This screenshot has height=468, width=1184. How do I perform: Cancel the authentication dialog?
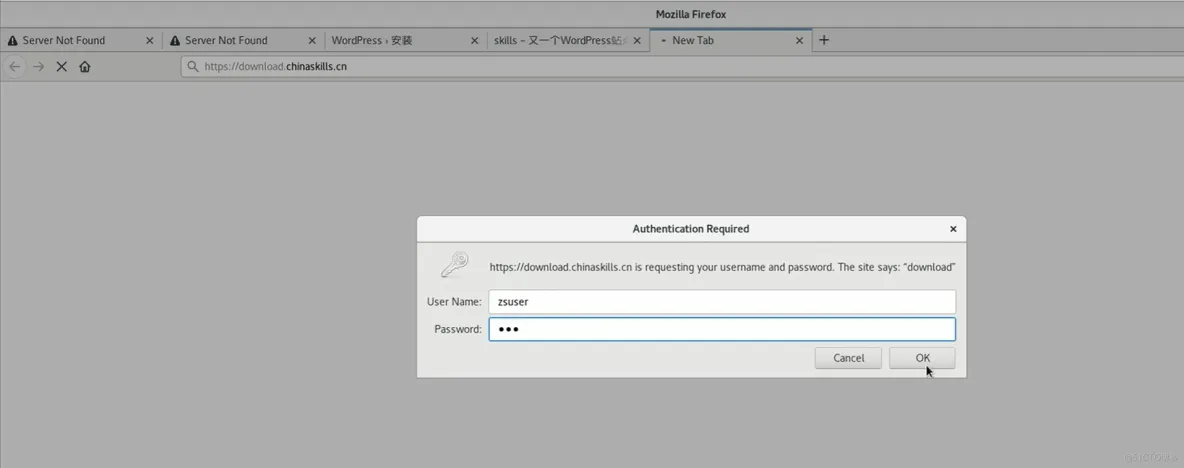848,358
